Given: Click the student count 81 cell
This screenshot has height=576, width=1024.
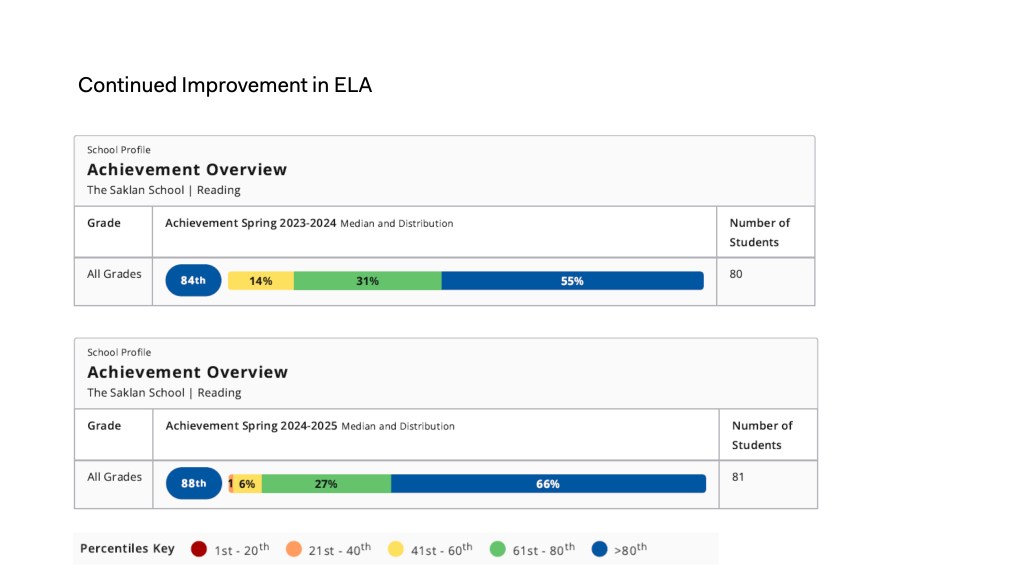Looking at the screenshot, I should (738, 477).
